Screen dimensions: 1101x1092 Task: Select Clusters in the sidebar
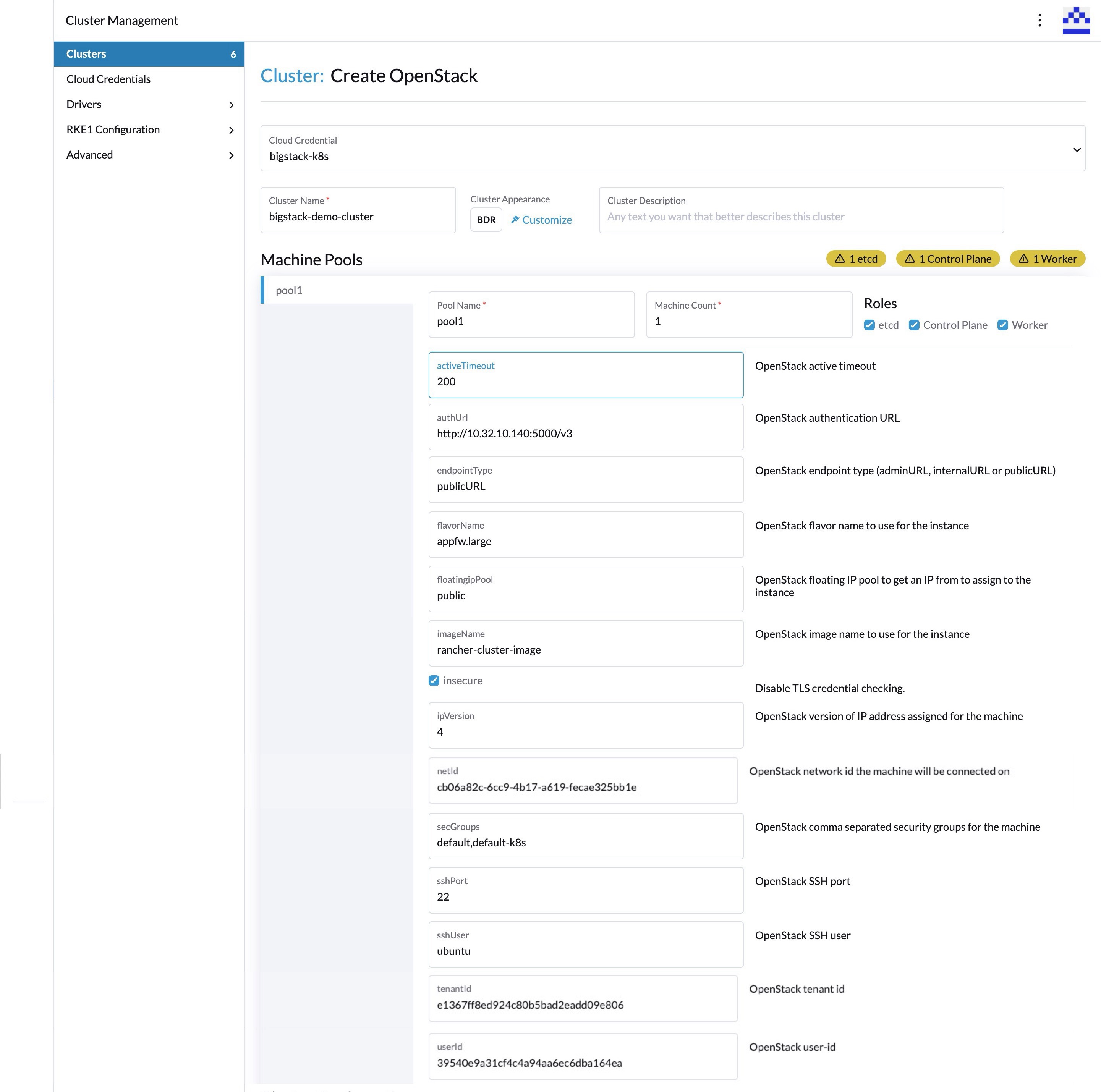tap(149, 54)
